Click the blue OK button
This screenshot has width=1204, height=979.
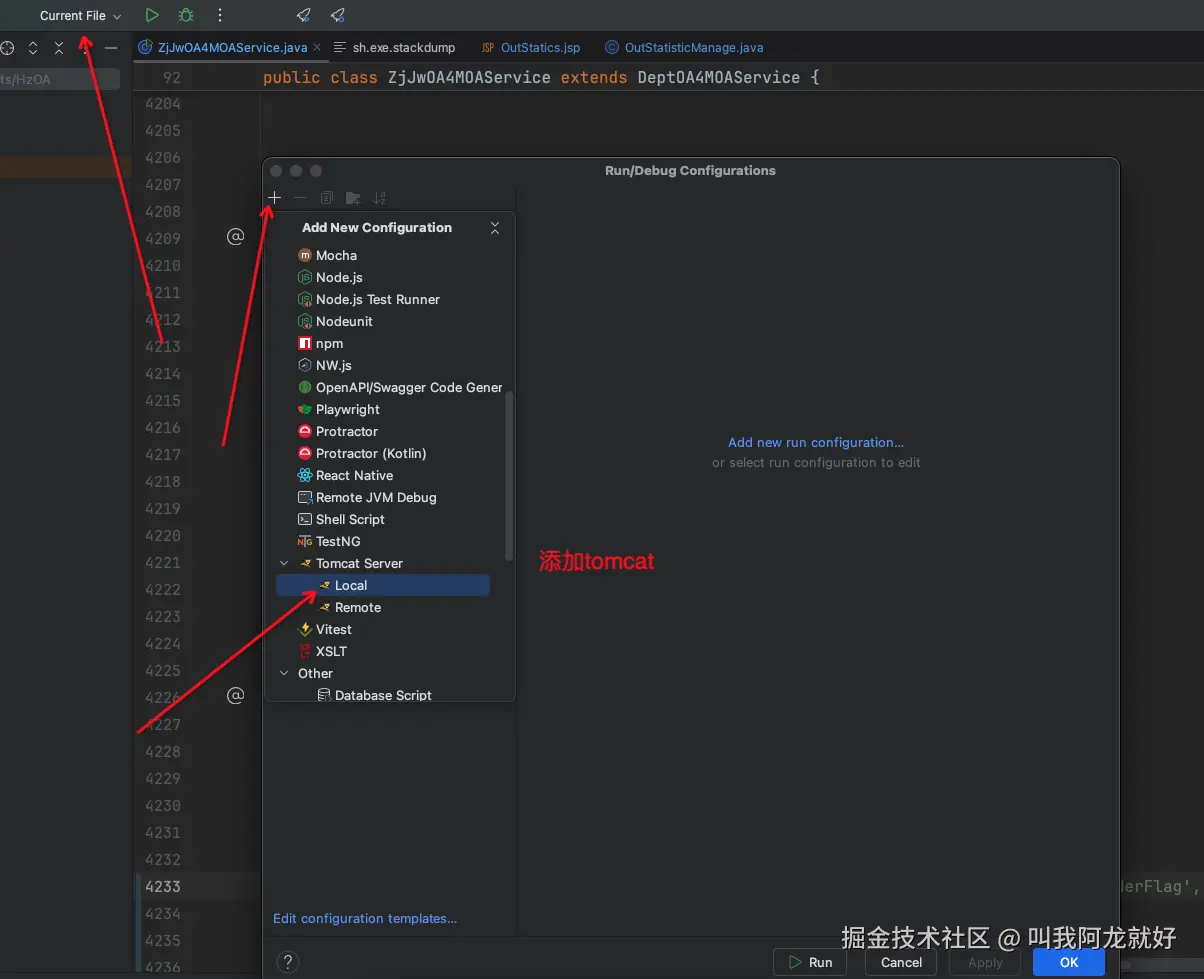pyautogui.click(x=1069, y=962)
